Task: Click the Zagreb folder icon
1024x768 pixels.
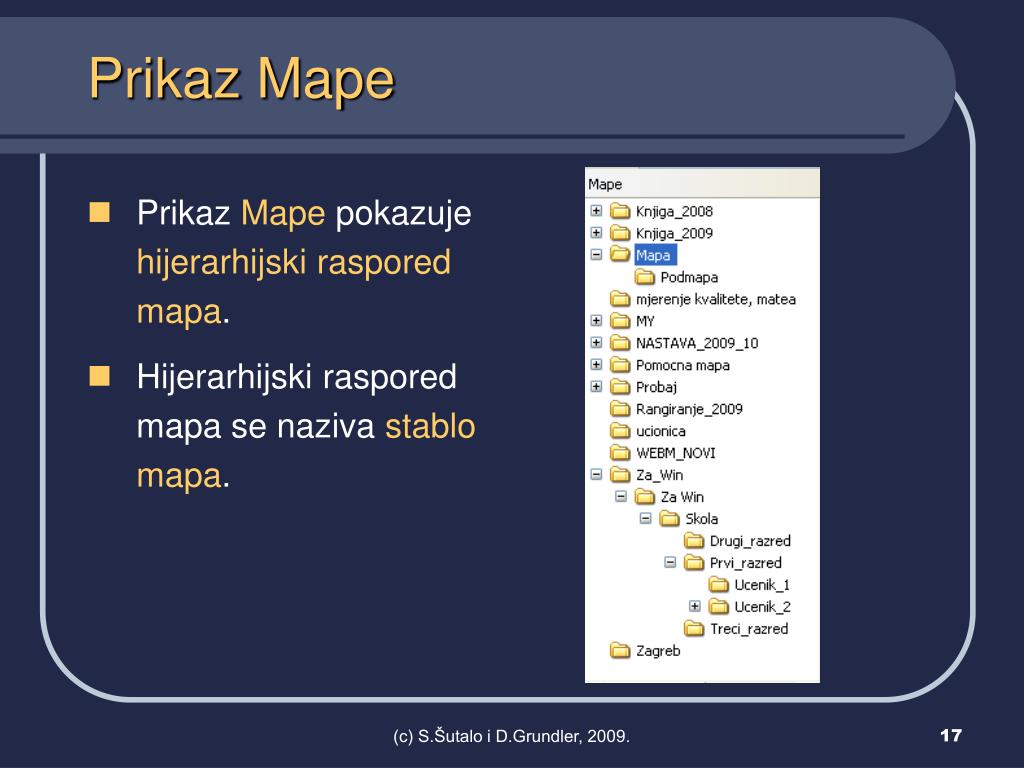Action: 620,650
